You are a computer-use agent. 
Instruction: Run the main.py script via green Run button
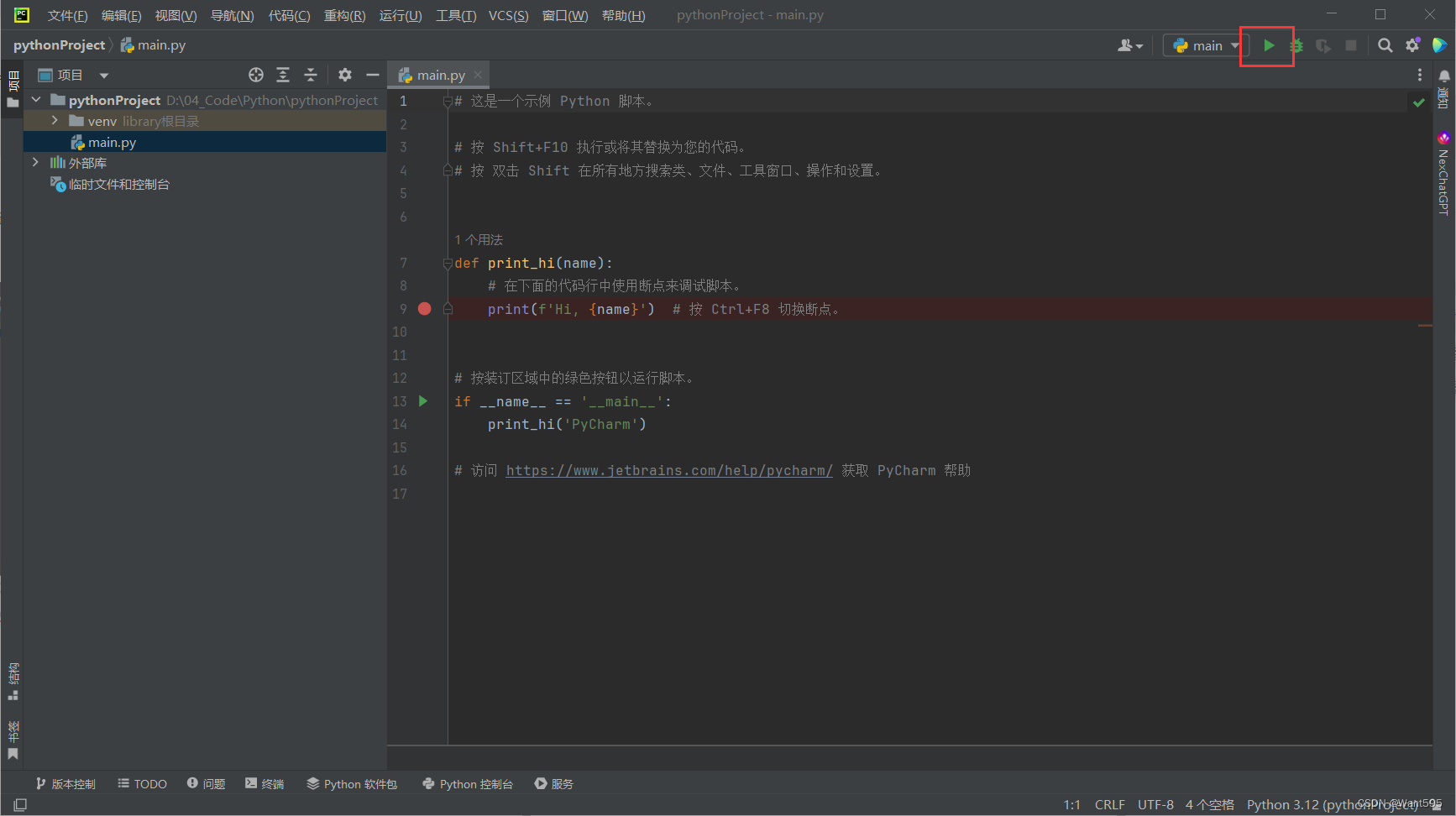[1268, 45]
